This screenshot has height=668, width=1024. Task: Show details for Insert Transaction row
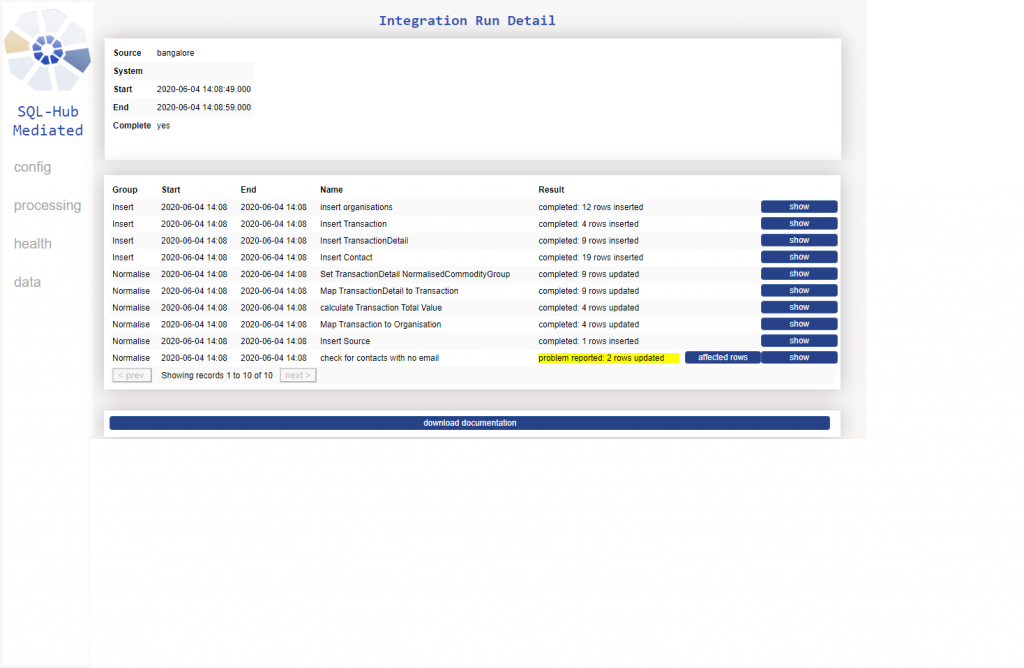[x=799, y=224]
